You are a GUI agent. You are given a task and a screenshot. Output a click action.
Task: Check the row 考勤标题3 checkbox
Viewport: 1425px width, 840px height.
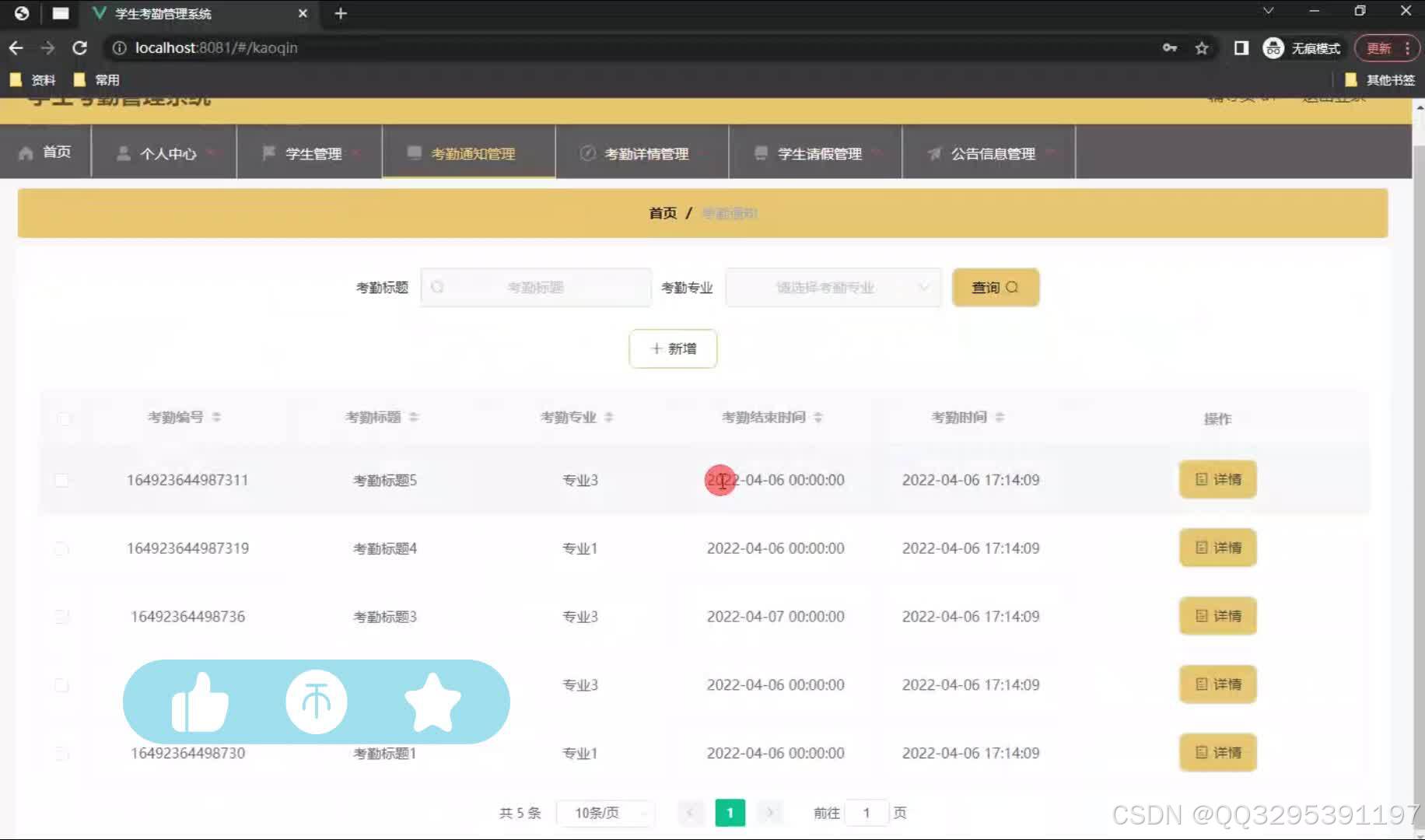61,617
